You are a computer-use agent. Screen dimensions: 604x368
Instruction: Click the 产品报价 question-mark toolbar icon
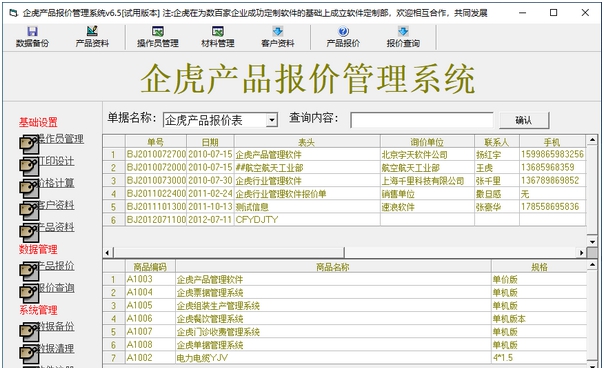(x=343, y=31)
